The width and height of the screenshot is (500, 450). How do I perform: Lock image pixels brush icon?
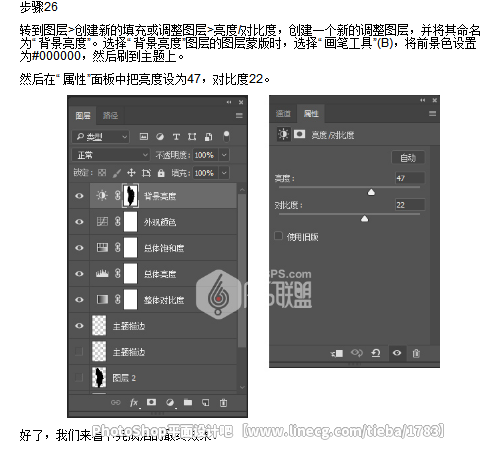click(117, 173)
